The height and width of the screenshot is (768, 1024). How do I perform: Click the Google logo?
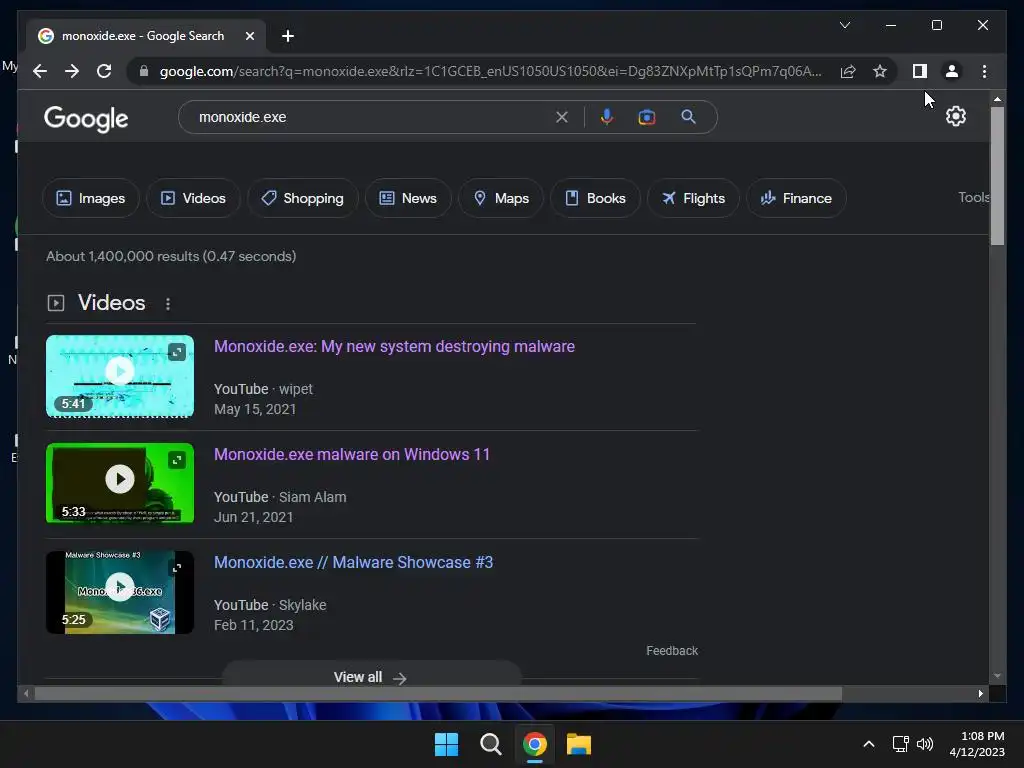tap(86, 118)
